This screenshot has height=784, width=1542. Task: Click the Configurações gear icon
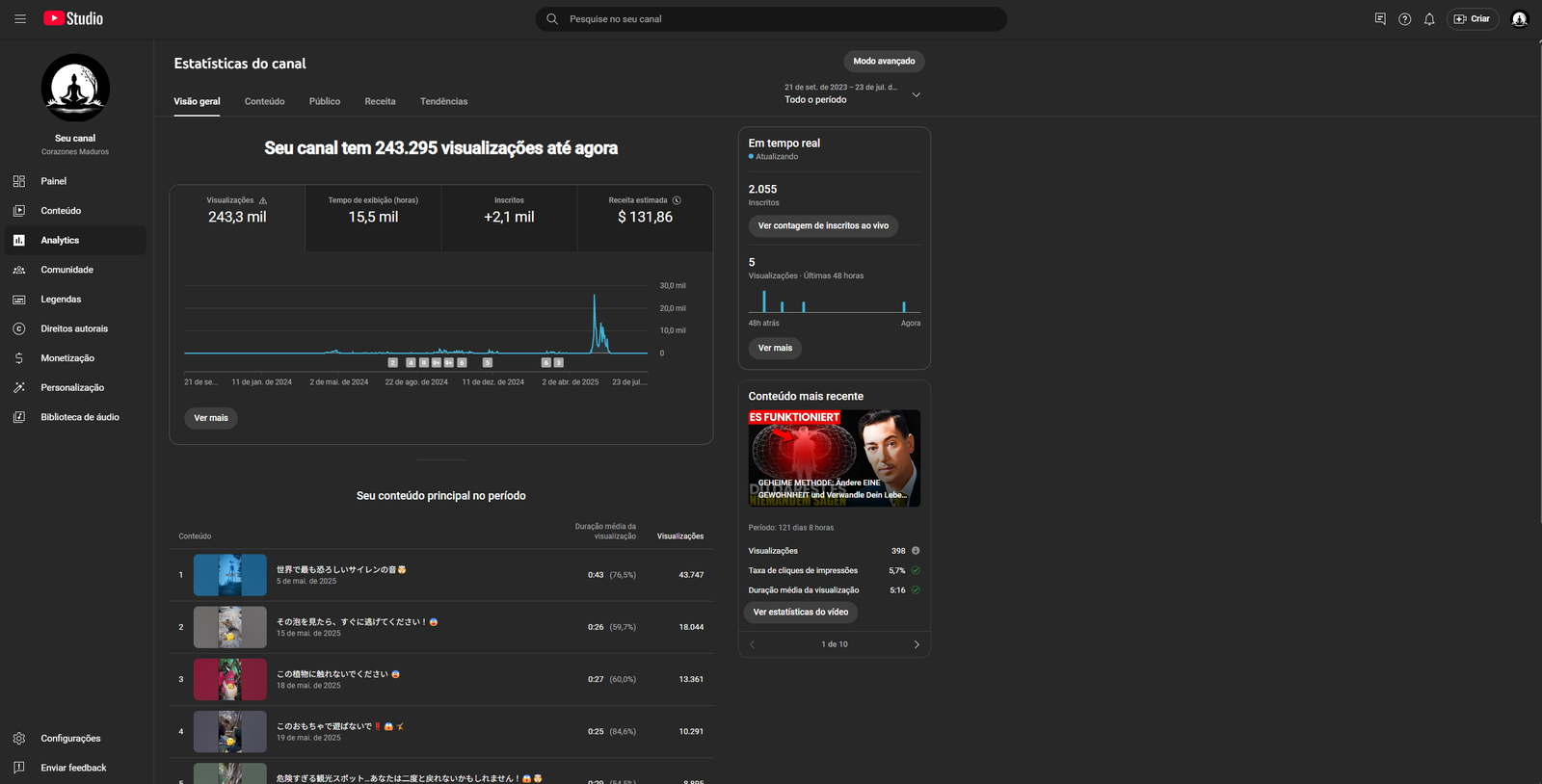pyautogui.click(x=19, y=738)
